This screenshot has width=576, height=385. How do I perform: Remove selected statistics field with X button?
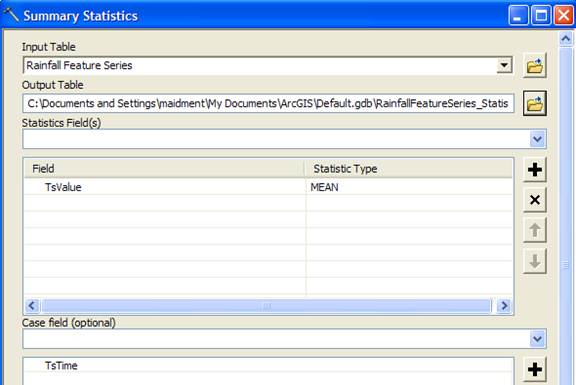(x=535, y=200)
